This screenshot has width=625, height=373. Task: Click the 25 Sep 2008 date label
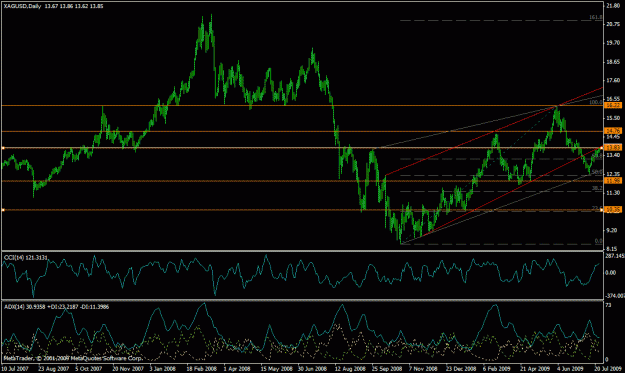coord(387,369)
